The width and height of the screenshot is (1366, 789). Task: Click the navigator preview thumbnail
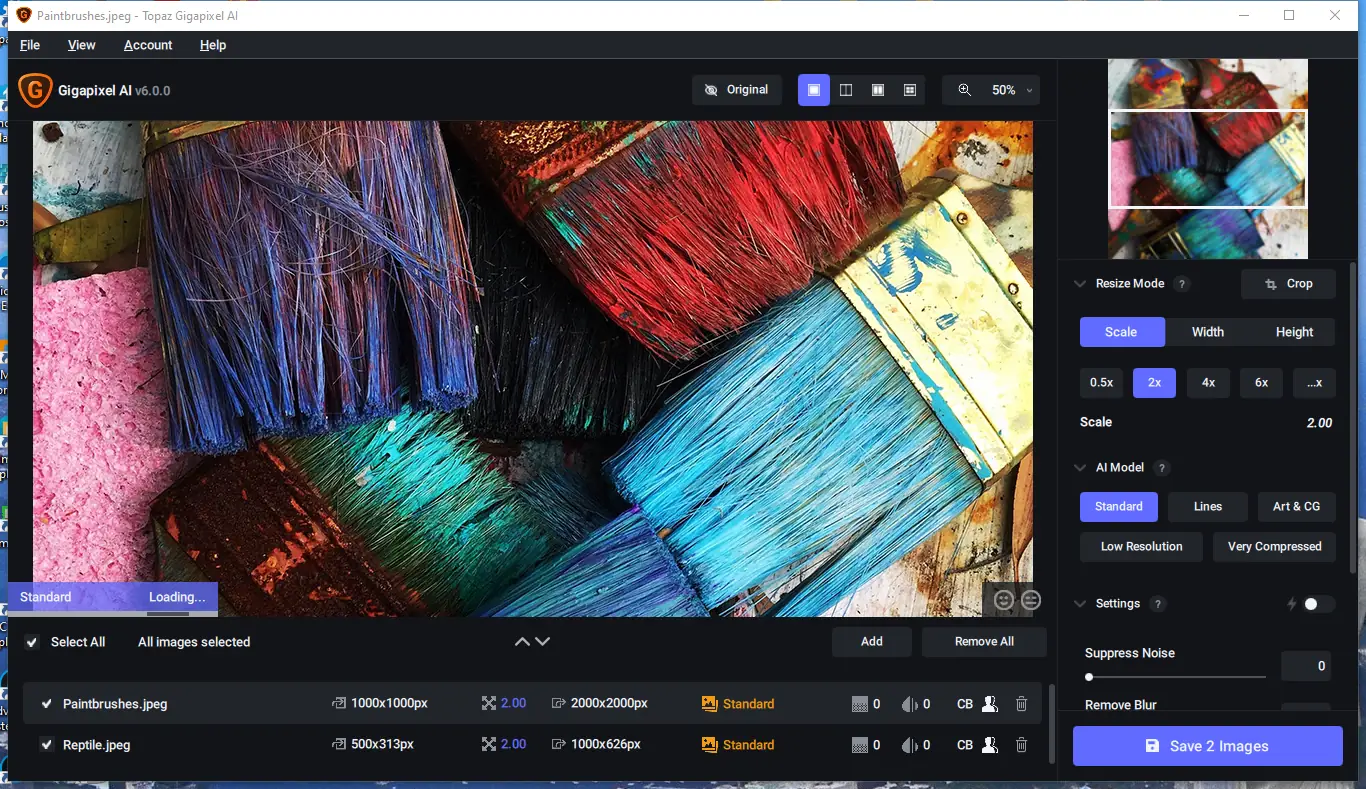coord(1207,159)
